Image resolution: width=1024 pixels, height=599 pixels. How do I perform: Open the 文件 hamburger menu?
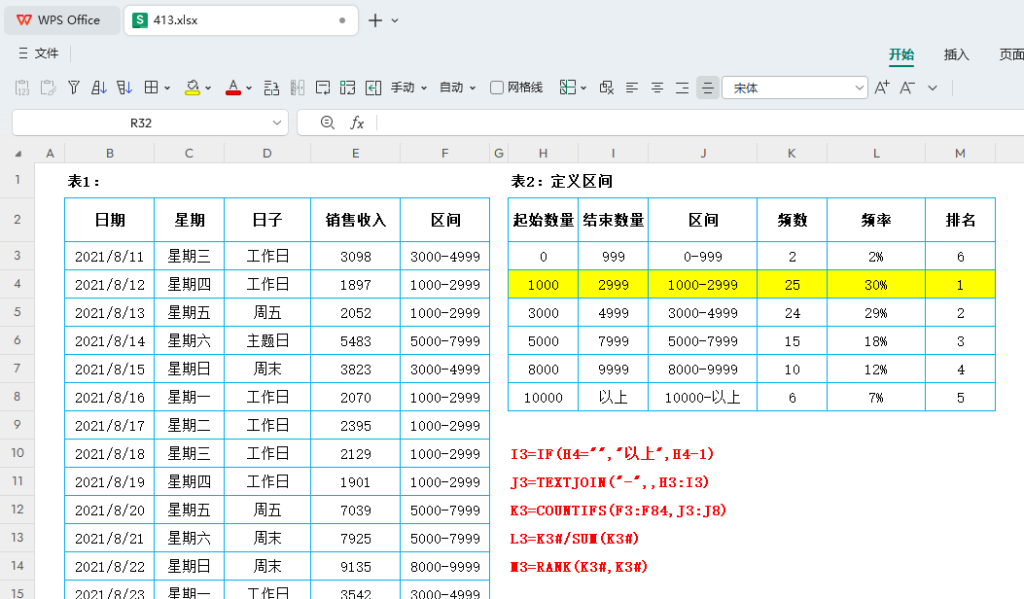38,54
